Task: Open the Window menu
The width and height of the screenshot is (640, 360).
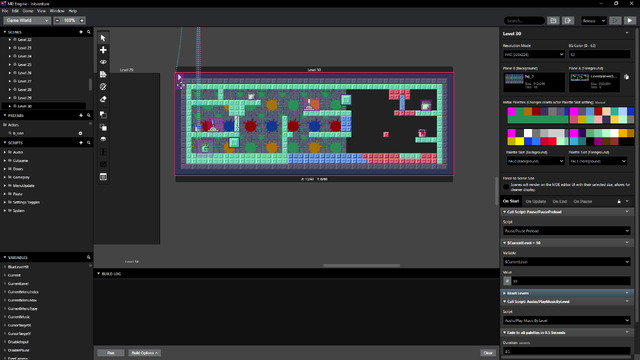Action: tap(57, 11)
